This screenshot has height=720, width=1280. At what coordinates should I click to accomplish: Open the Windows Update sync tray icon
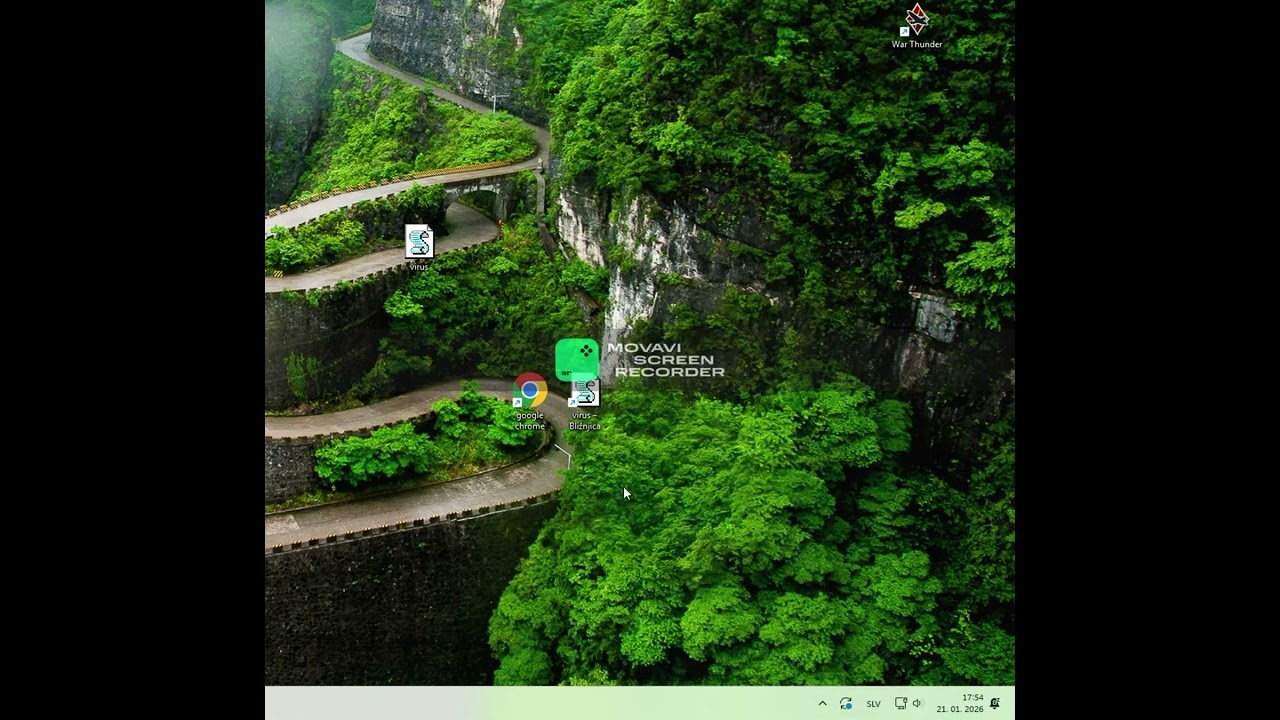coord(846,703)
